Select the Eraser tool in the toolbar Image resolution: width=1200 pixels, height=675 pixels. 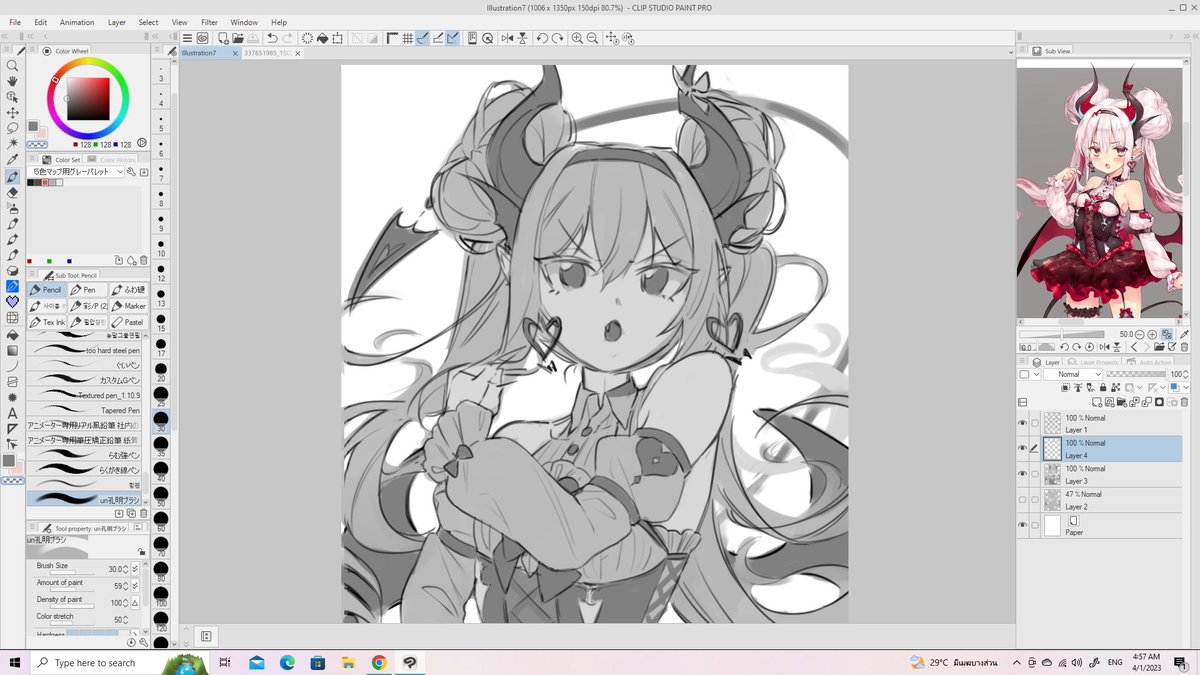[13, 192]
